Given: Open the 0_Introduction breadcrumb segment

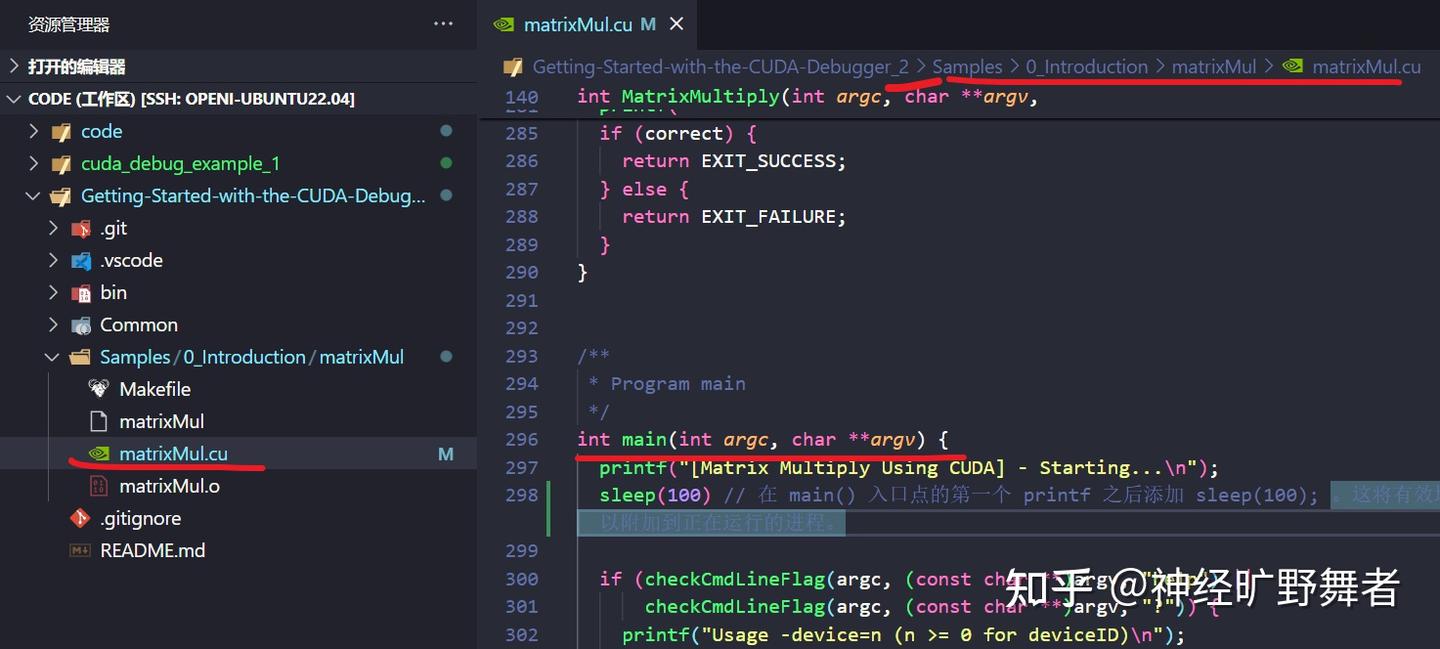Looking at the screenshot, I should [x=1087, y=67].
